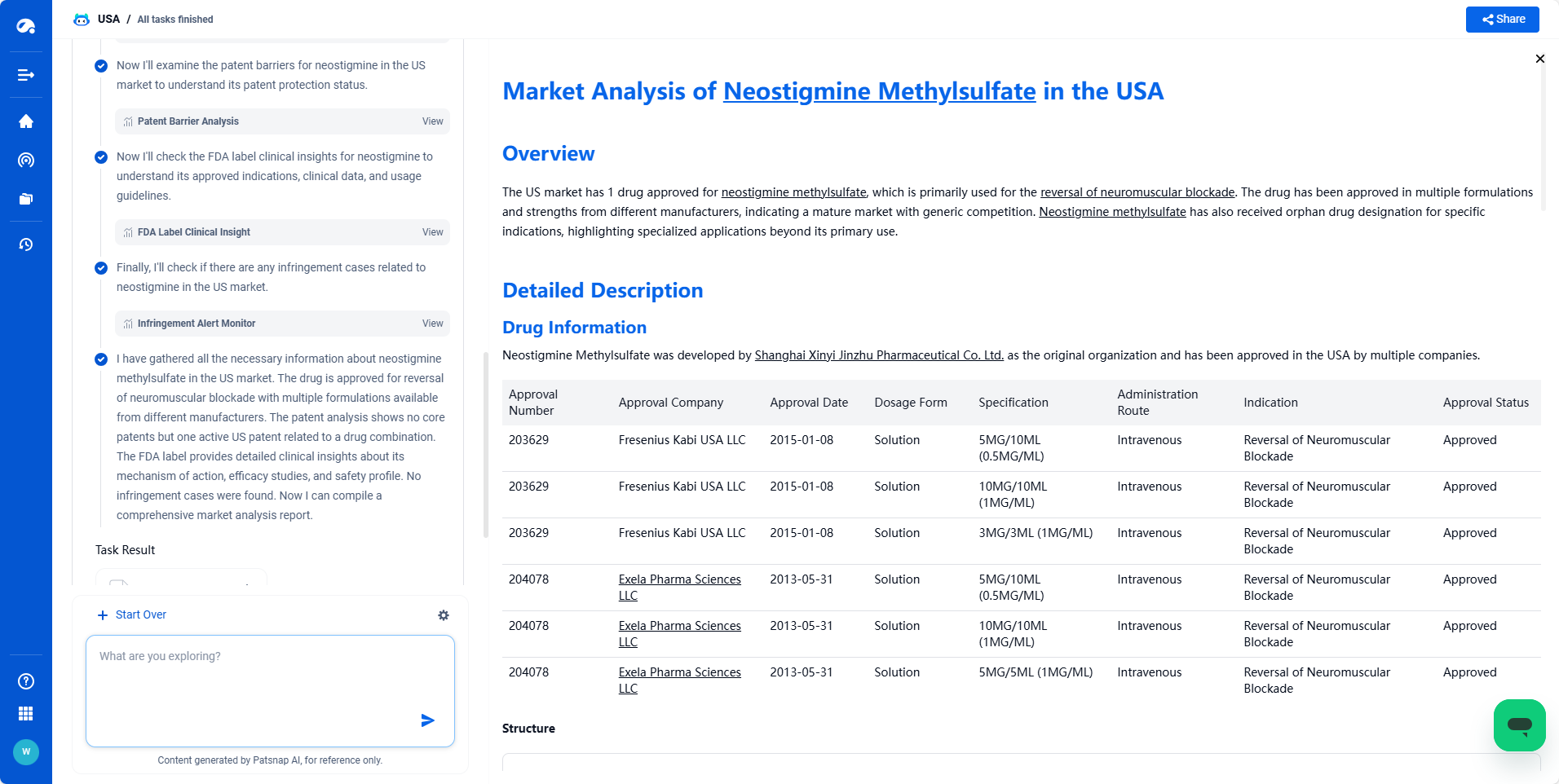Open the history clock icon

[26, 244]
